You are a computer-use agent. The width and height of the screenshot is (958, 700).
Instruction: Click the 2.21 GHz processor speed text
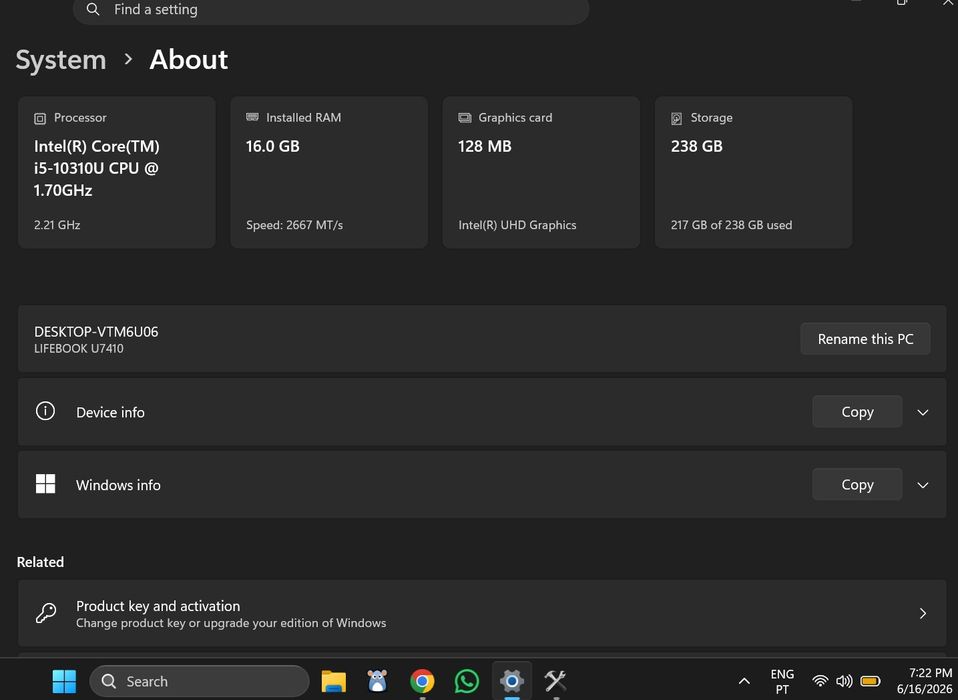pyautogui.click(x=57, y=225)
